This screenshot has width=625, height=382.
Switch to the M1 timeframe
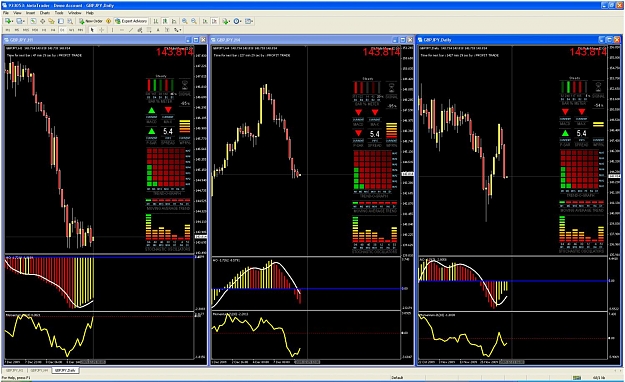[8, 30]
